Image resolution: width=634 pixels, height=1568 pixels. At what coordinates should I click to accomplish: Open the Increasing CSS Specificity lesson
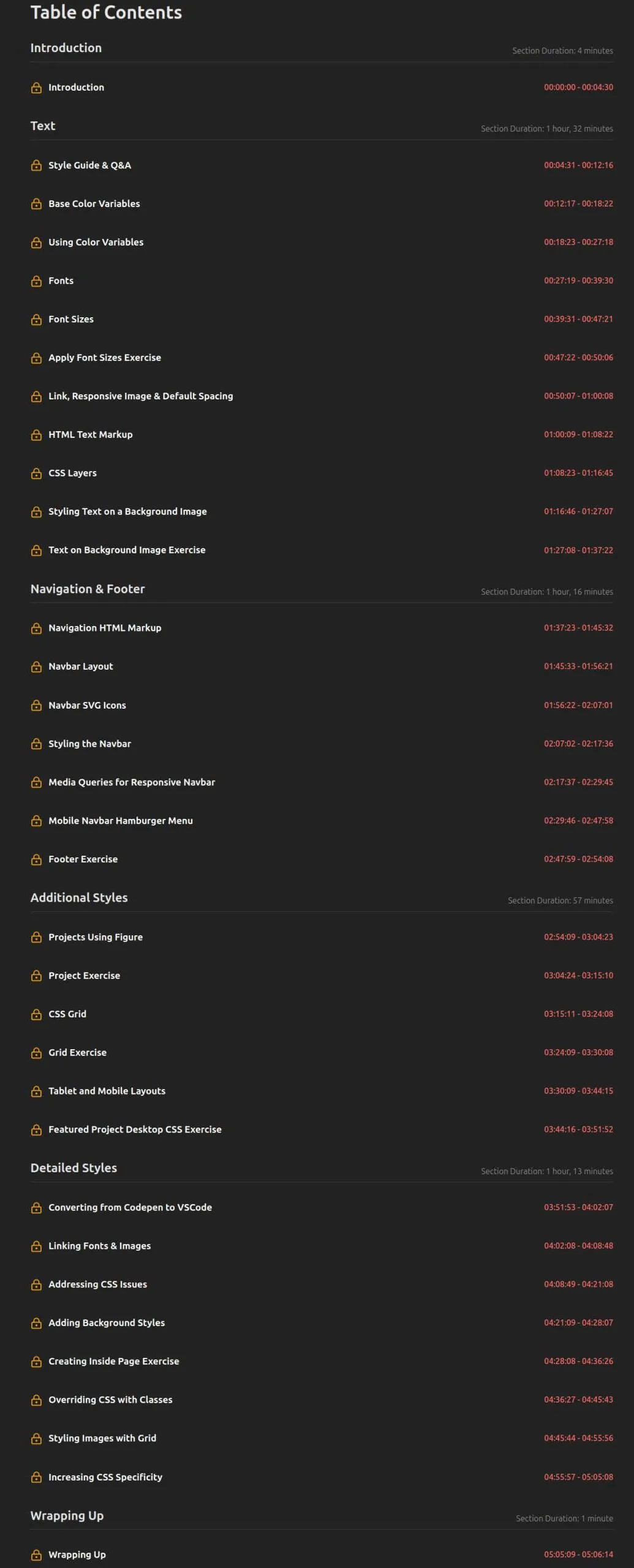(105, 1477)
